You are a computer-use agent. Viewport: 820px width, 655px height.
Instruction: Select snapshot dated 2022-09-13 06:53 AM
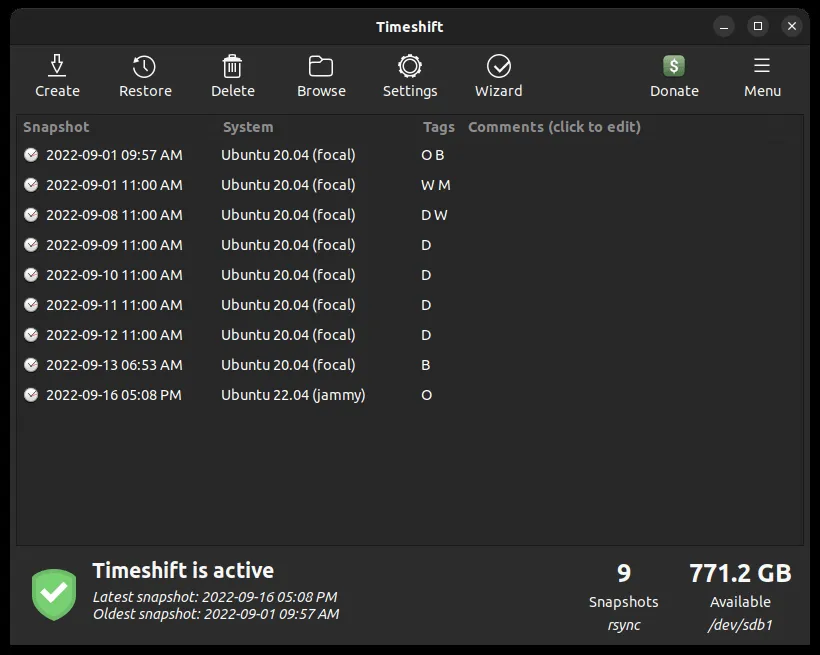coord(115,365)
